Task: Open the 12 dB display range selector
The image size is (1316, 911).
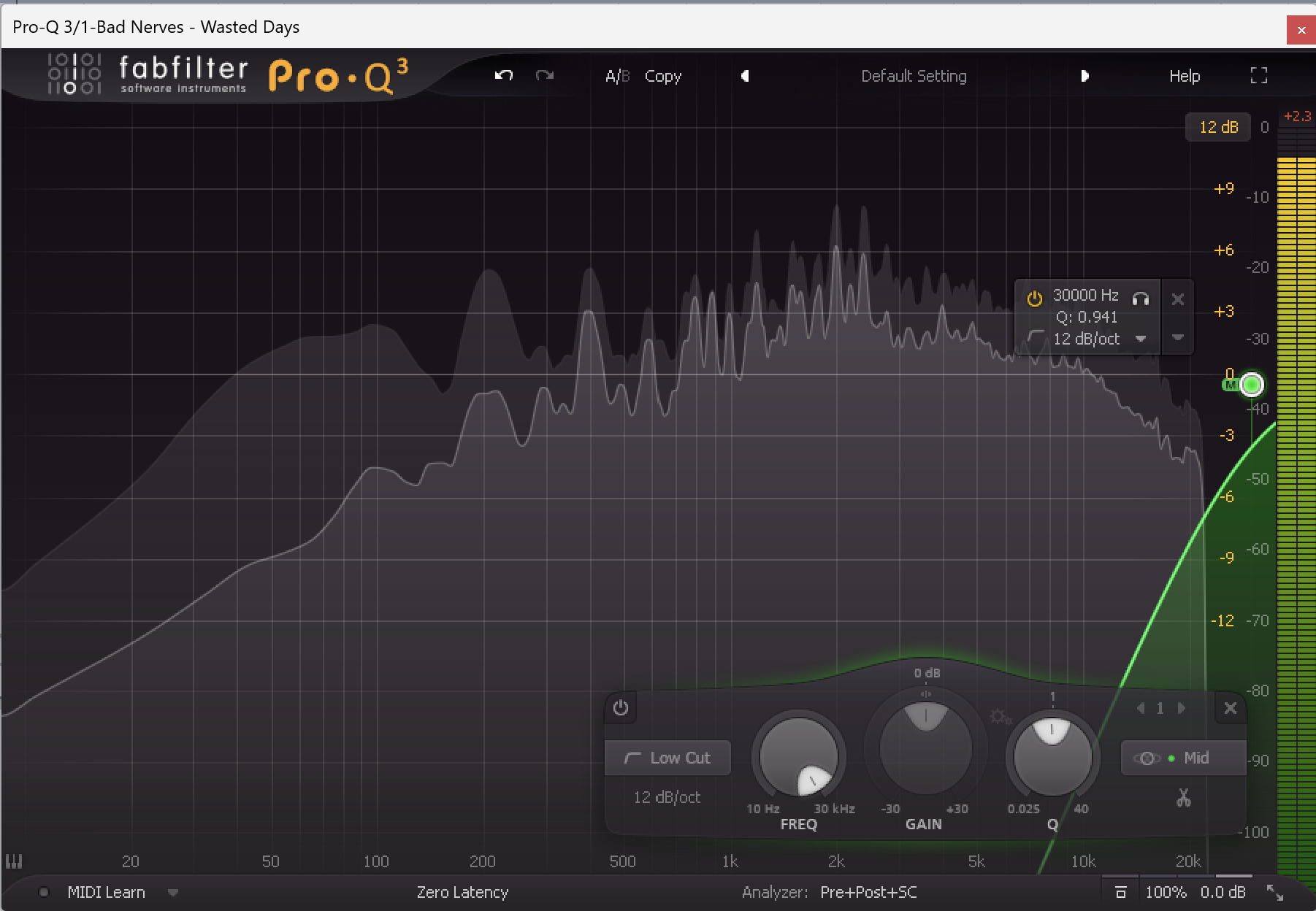Action: 1219,127
